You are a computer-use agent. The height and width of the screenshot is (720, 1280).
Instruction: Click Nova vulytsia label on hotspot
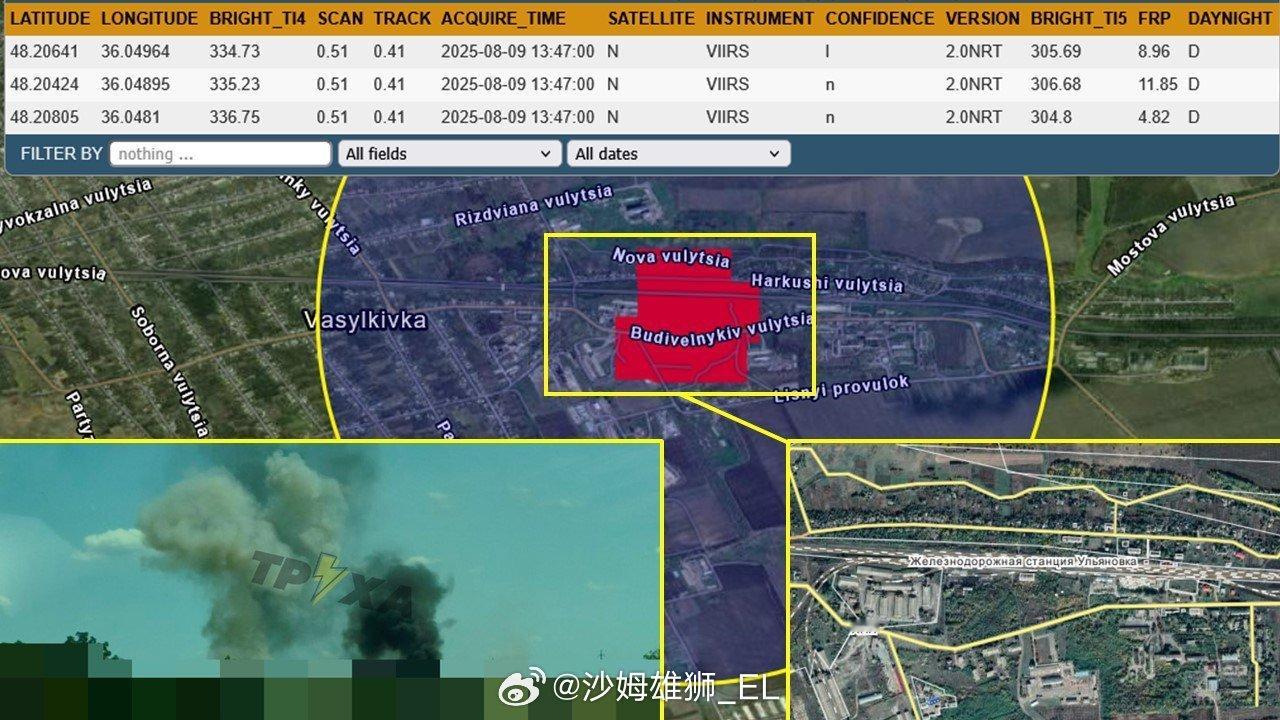click(671, 258)
